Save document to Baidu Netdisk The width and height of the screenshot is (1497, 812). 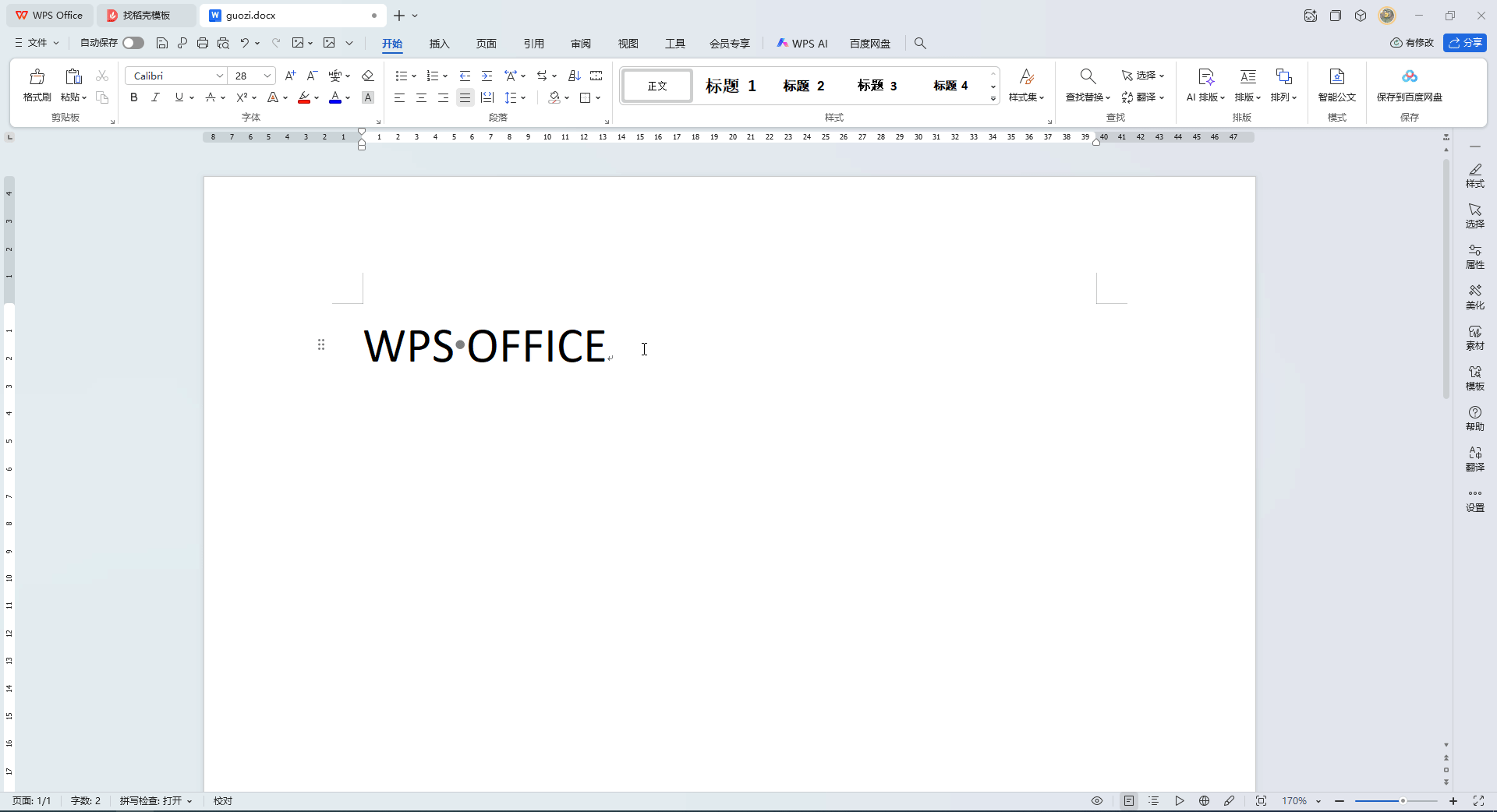[x=1410, y=84]
